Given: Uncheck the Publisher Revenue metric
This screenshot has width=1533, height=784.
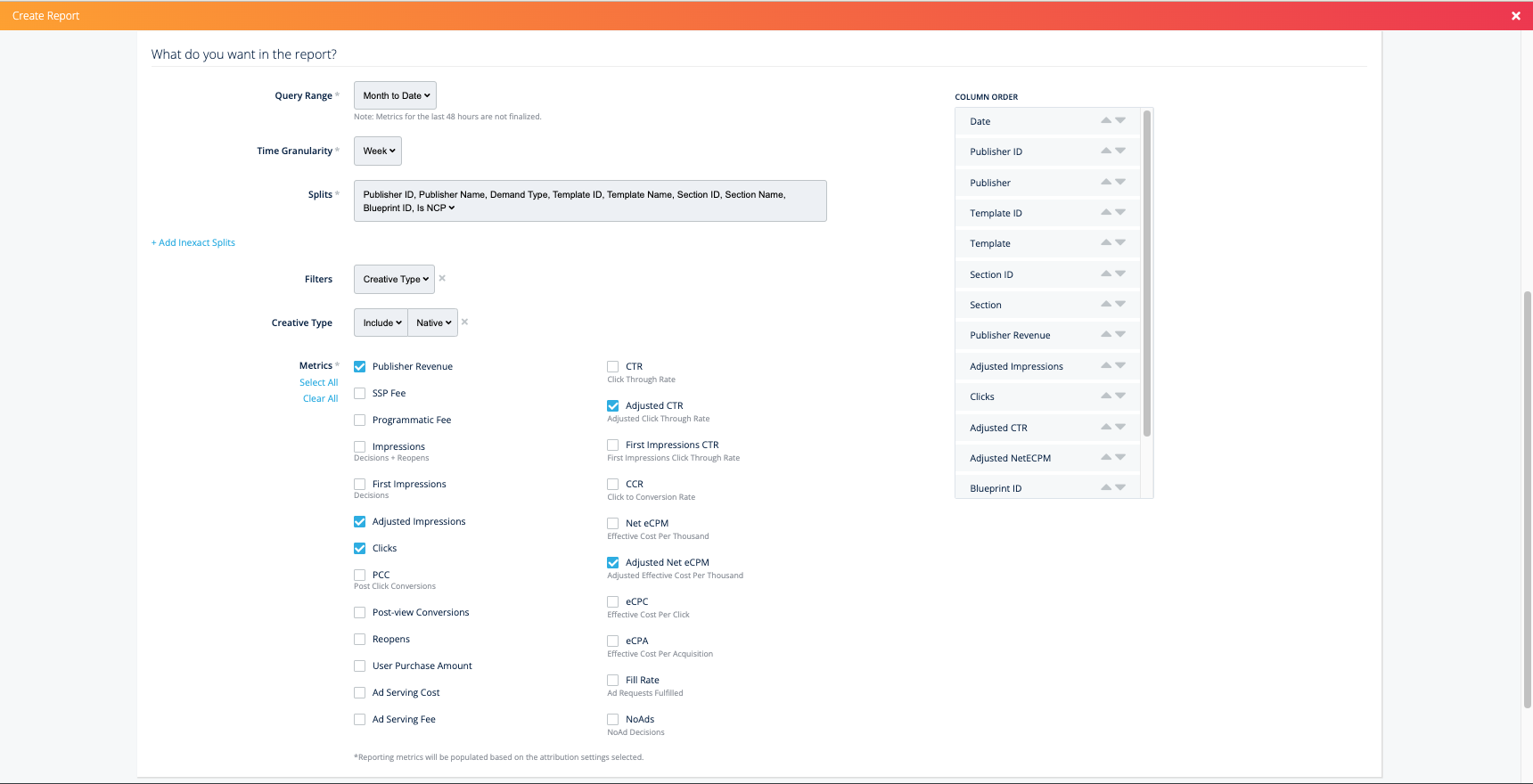Looking at the screenshot, I should (360, 366).
